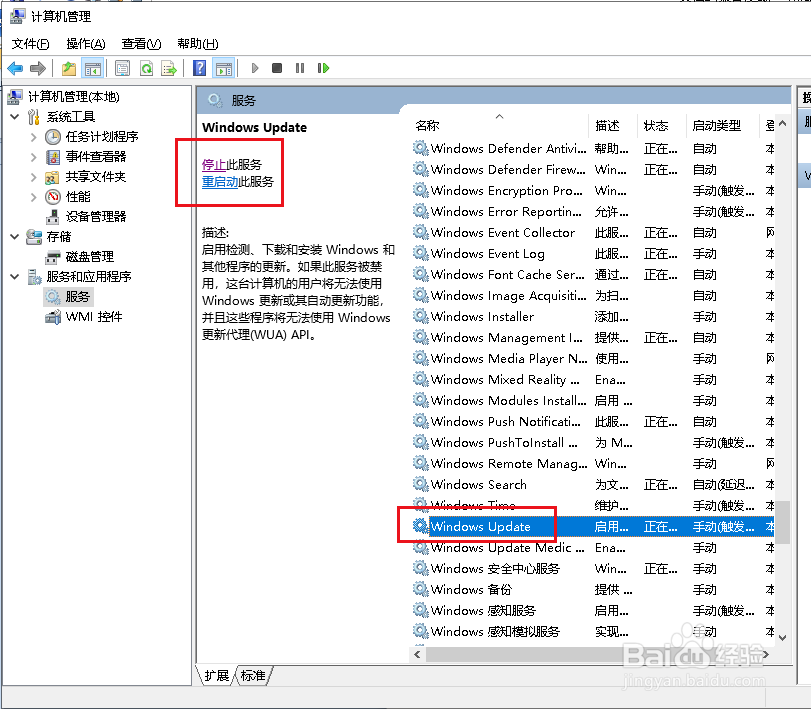Open the 帮助(H) menu

(198, 44)
